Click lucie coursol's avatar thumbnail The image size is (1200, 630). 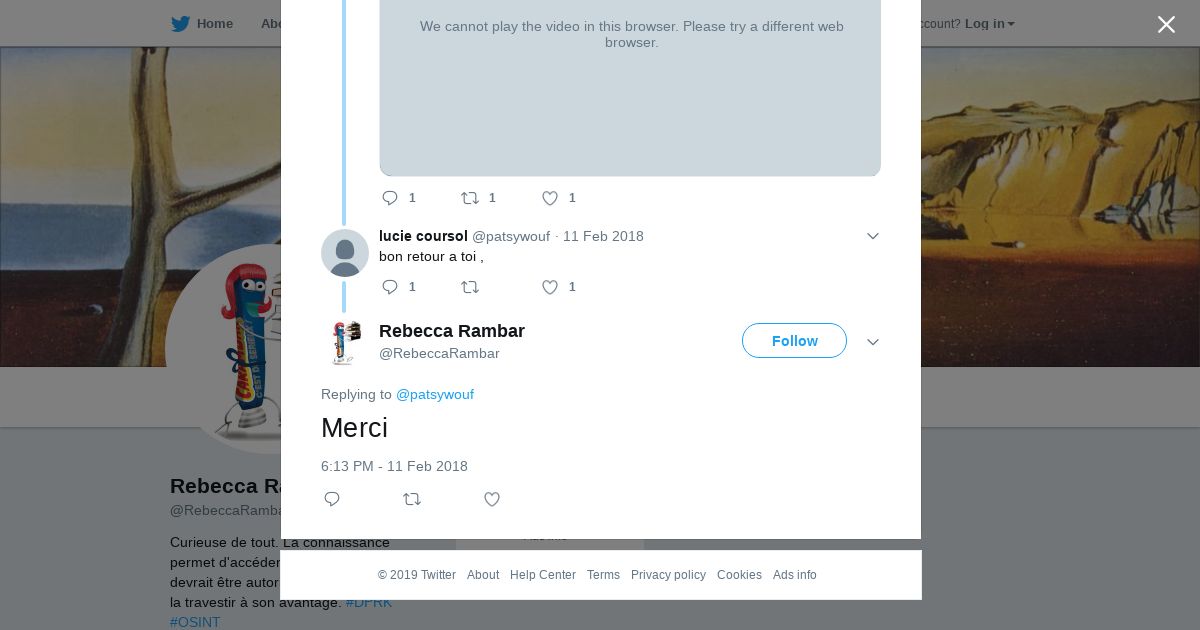click(x=345, y=253)
